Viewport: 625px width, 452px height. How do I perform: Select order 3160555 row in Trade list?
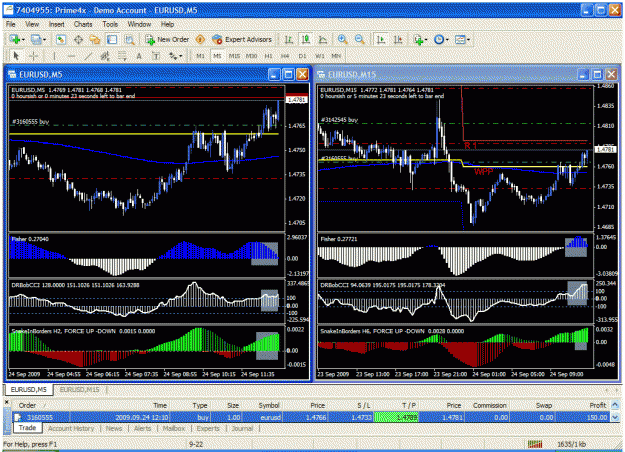tap(311, 417)
